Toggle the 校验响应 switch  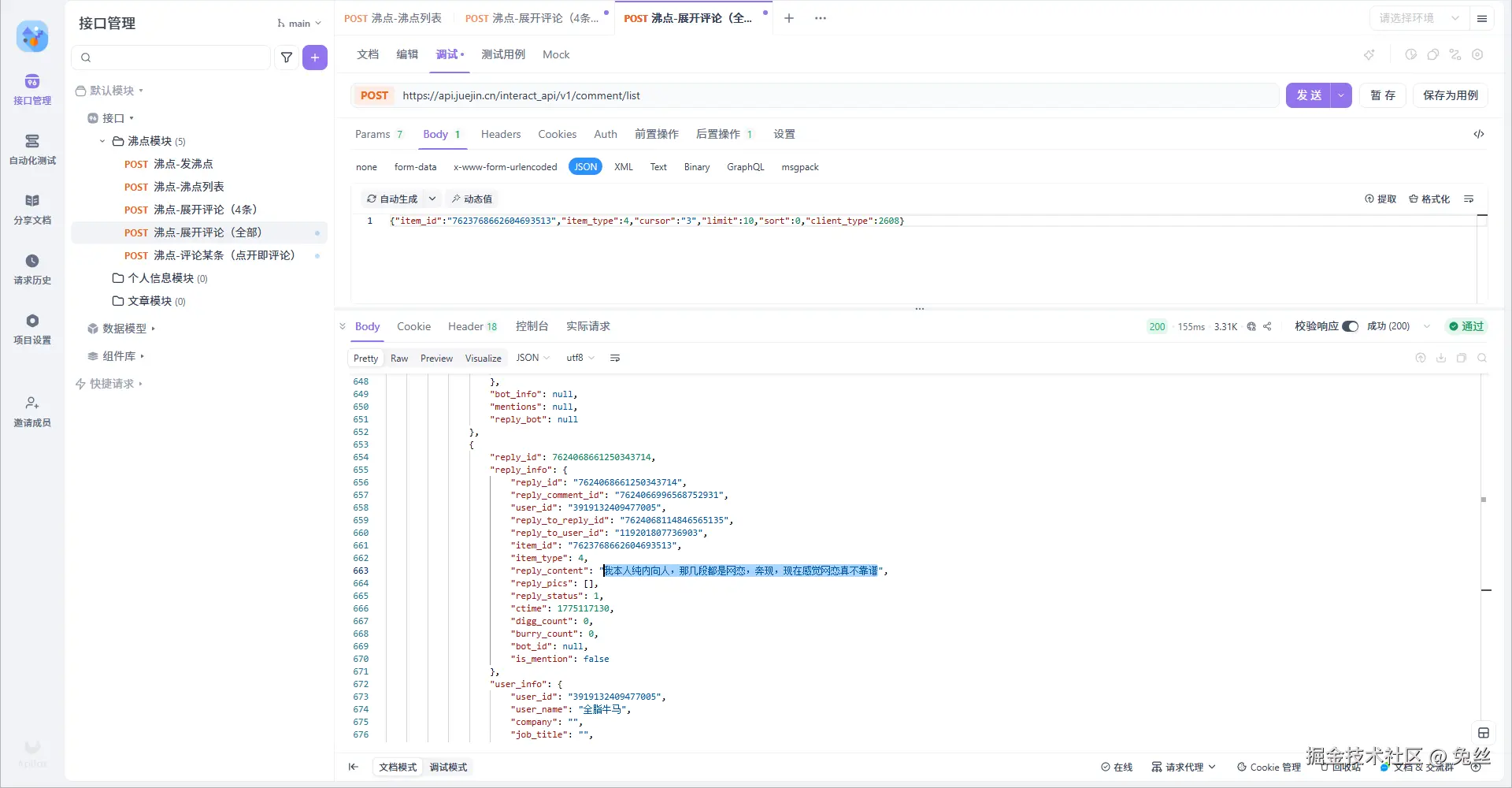click(x=1350, y=326)
